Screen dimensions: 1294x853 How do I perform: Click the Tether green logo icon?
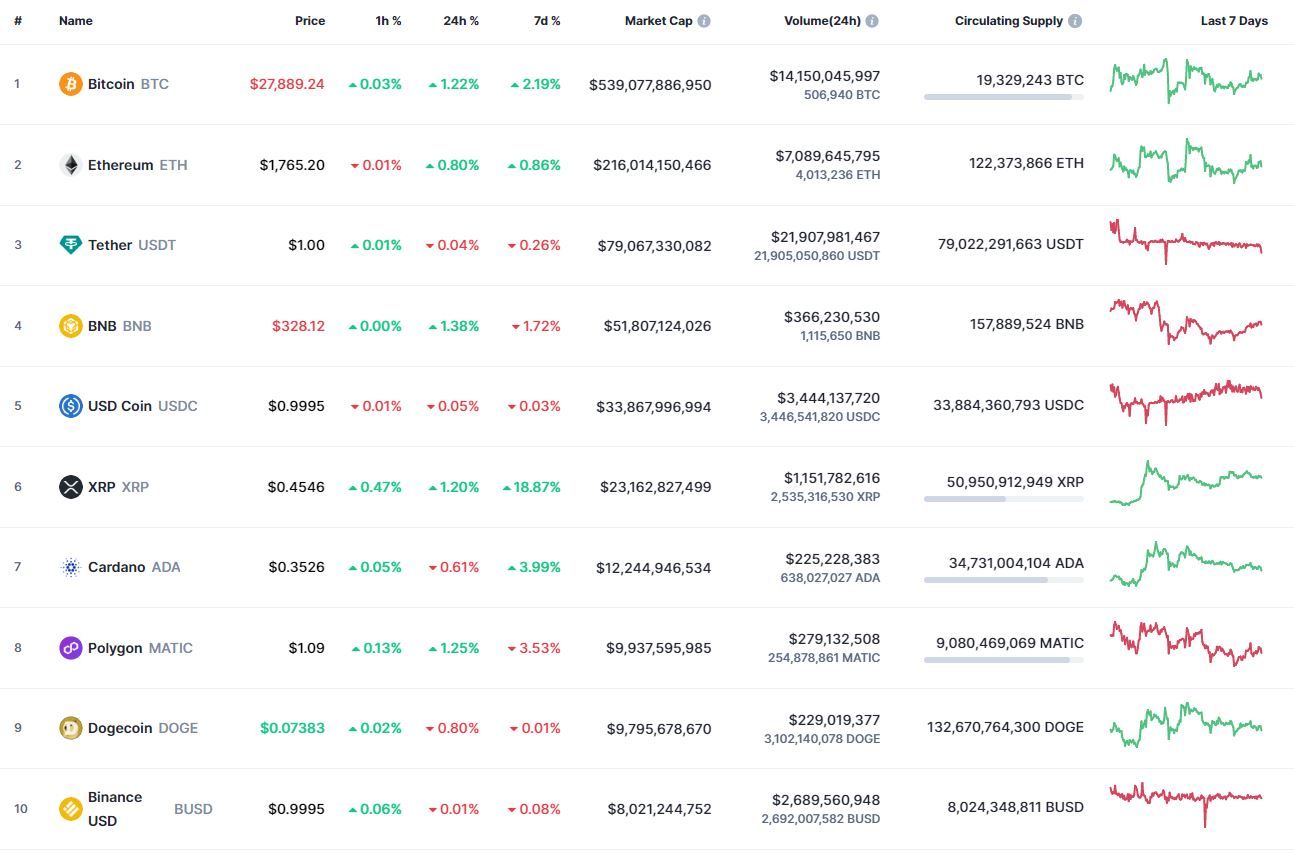point(70,245)
